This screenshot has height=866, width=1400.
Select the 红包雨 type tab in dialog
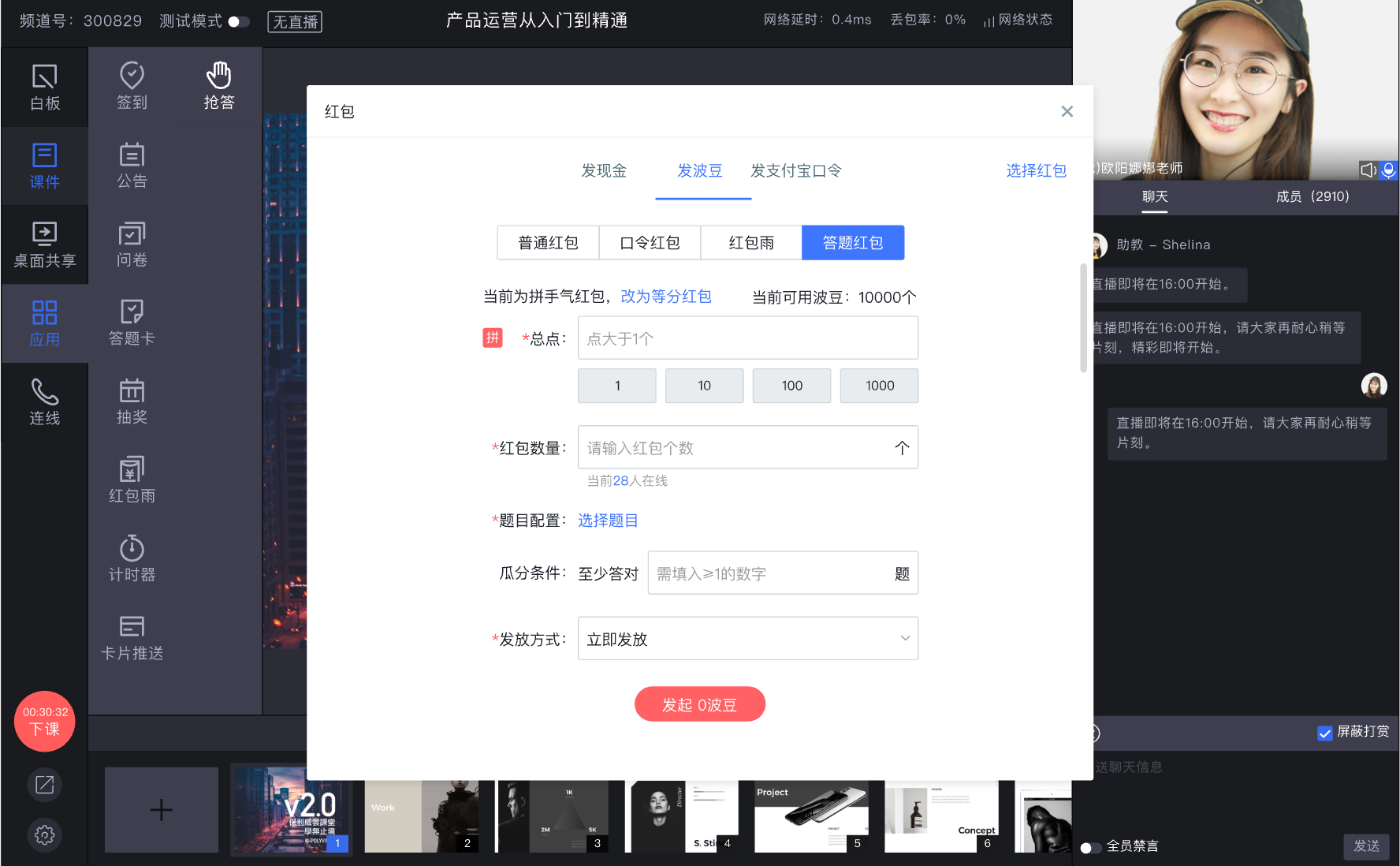tap(751, 243)
